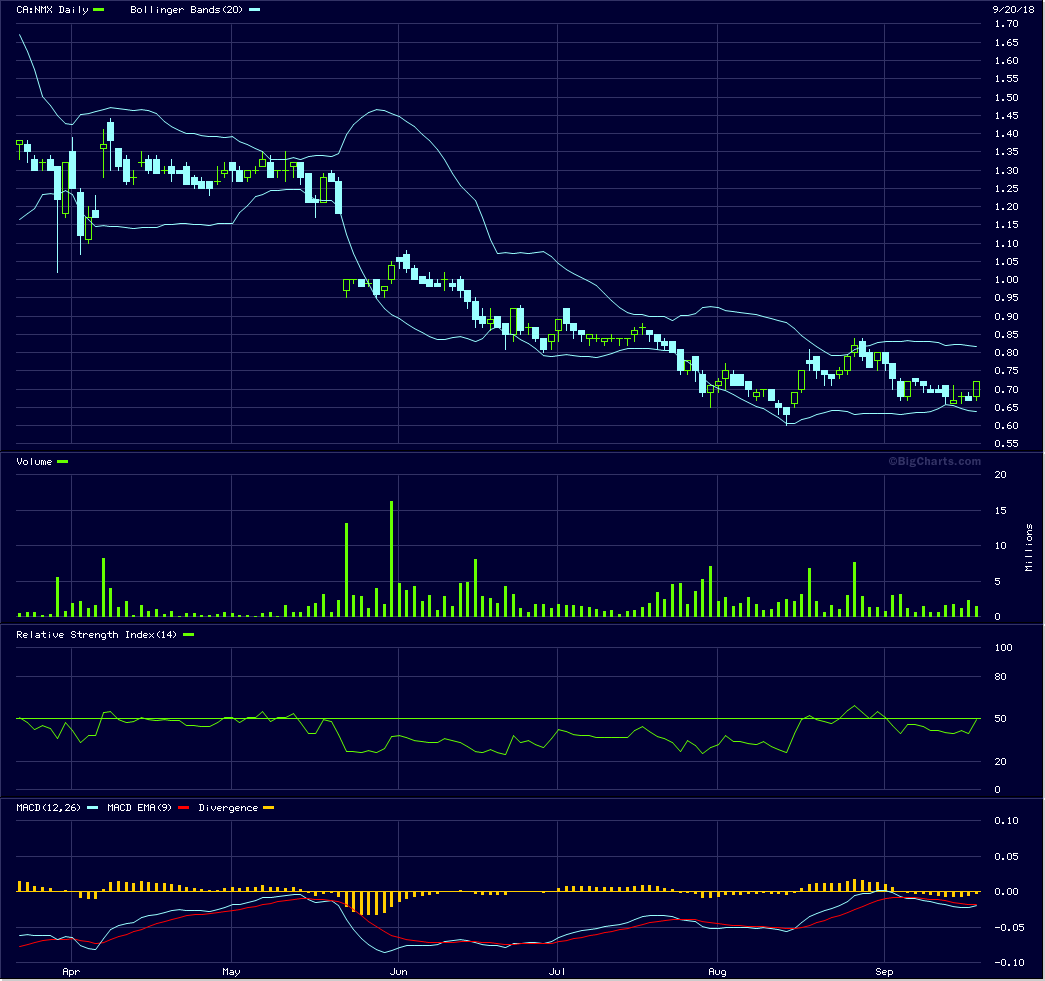Click the last candlestick on the price chart
1045x981 pixels.
tap(976, 390)
